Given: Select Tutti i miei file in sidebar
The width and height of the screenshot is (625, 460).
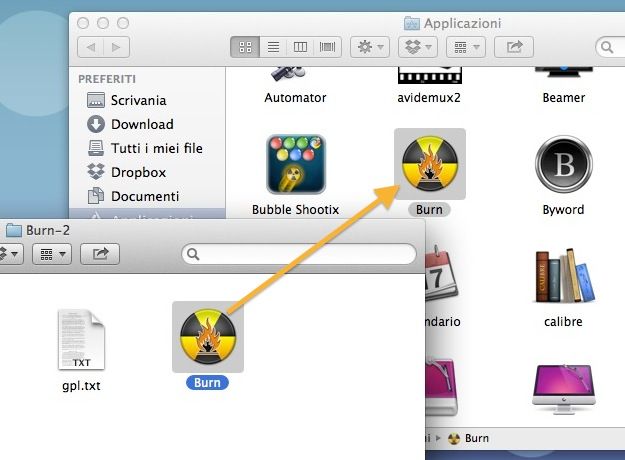Looking at the screenshot, I should pyautogui.click(x=147, y=148).
